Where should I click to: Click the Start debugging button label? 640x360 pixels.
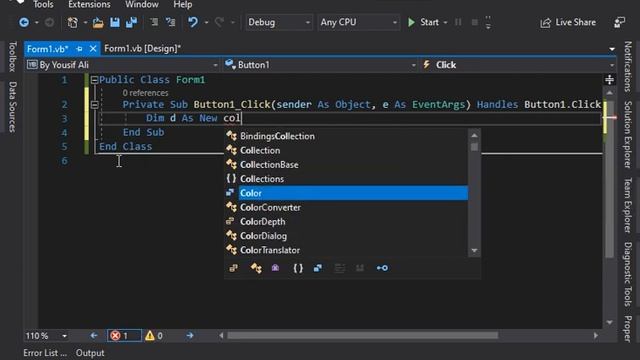tap(429, 22)
